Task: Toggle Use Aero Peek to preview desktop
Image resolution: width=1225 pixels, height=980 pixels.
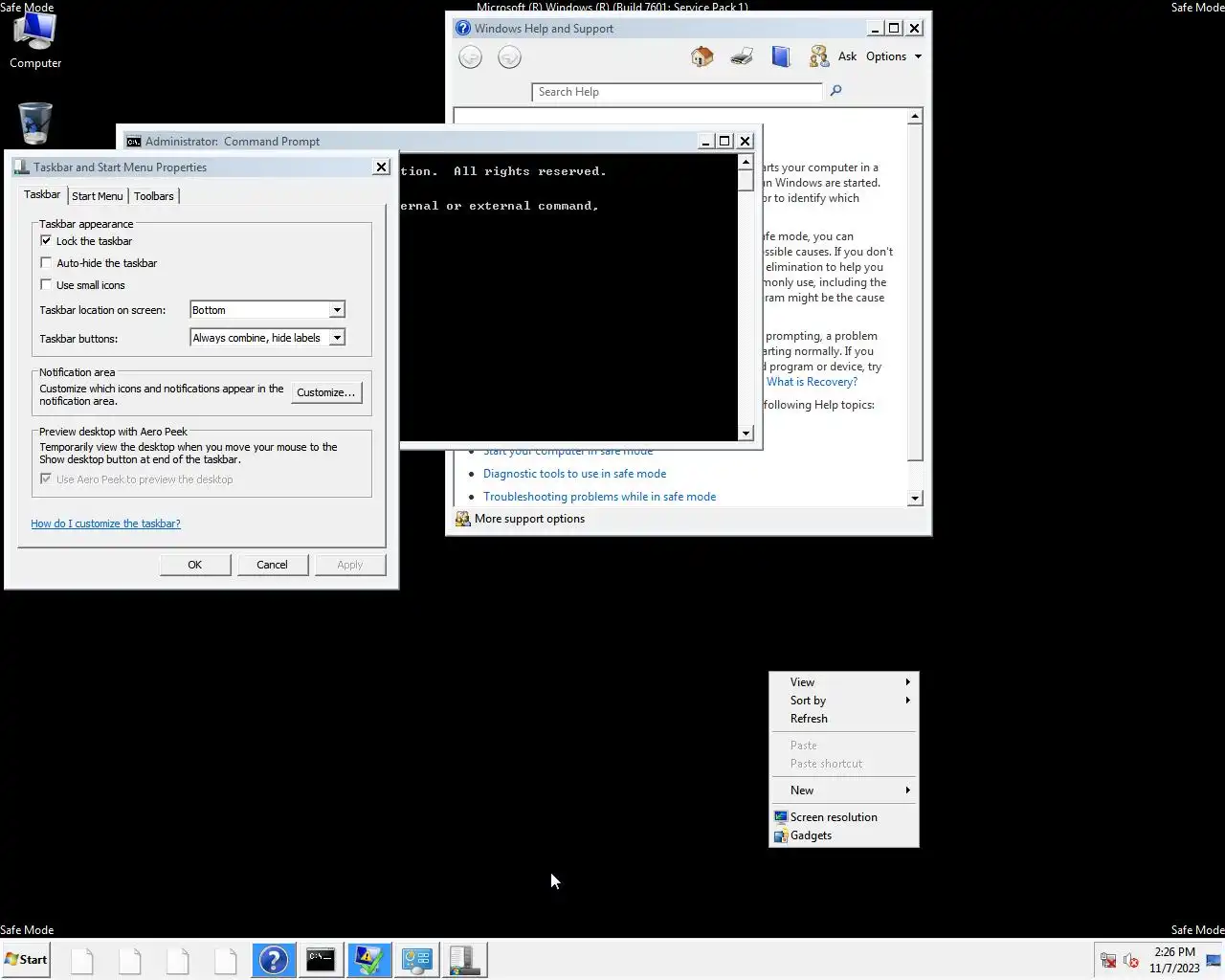Action: tap(46, 479)
